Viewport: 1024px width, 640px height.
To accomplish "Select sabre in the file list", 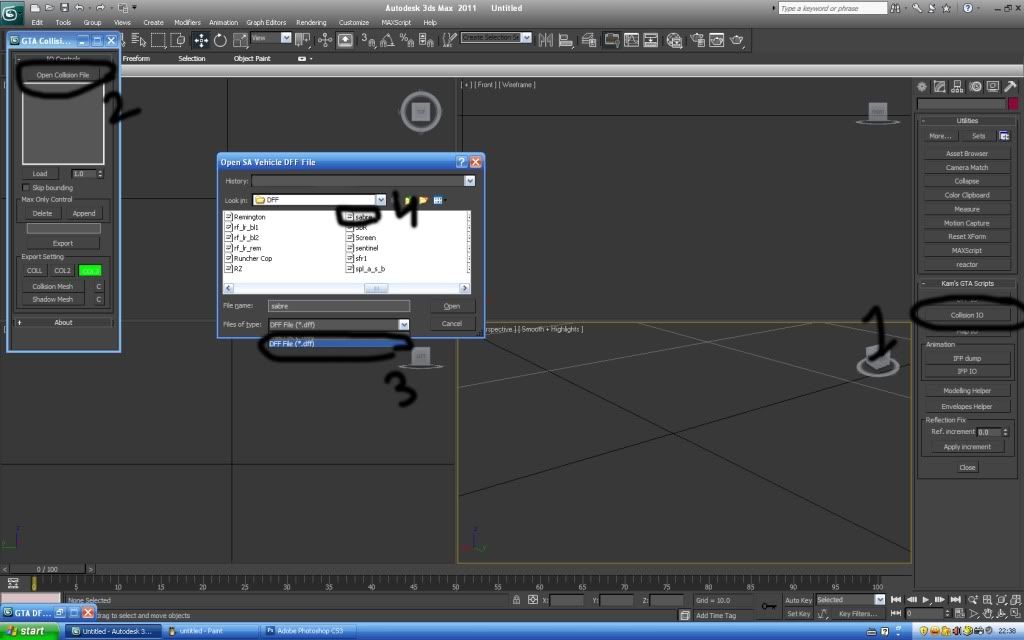I will 360,217.
